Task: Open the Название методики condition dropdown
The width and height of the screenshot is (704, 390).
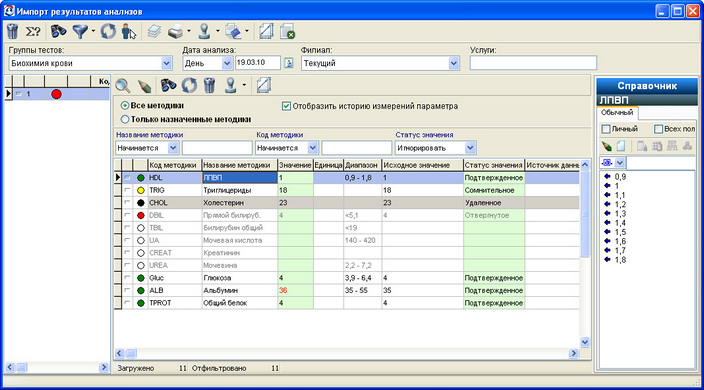Action: coord(173,148)
